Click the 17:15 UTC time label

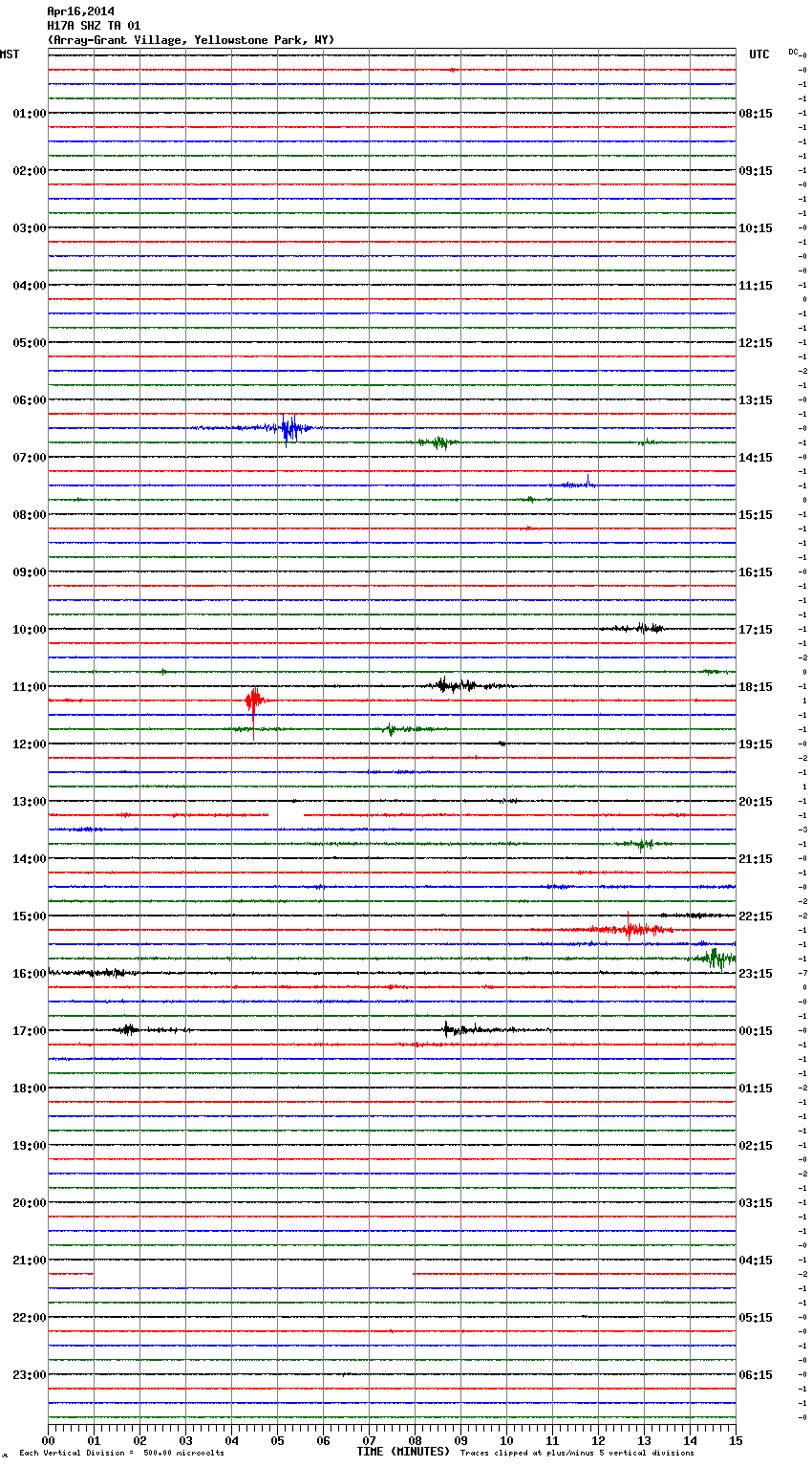click(756, 630)
